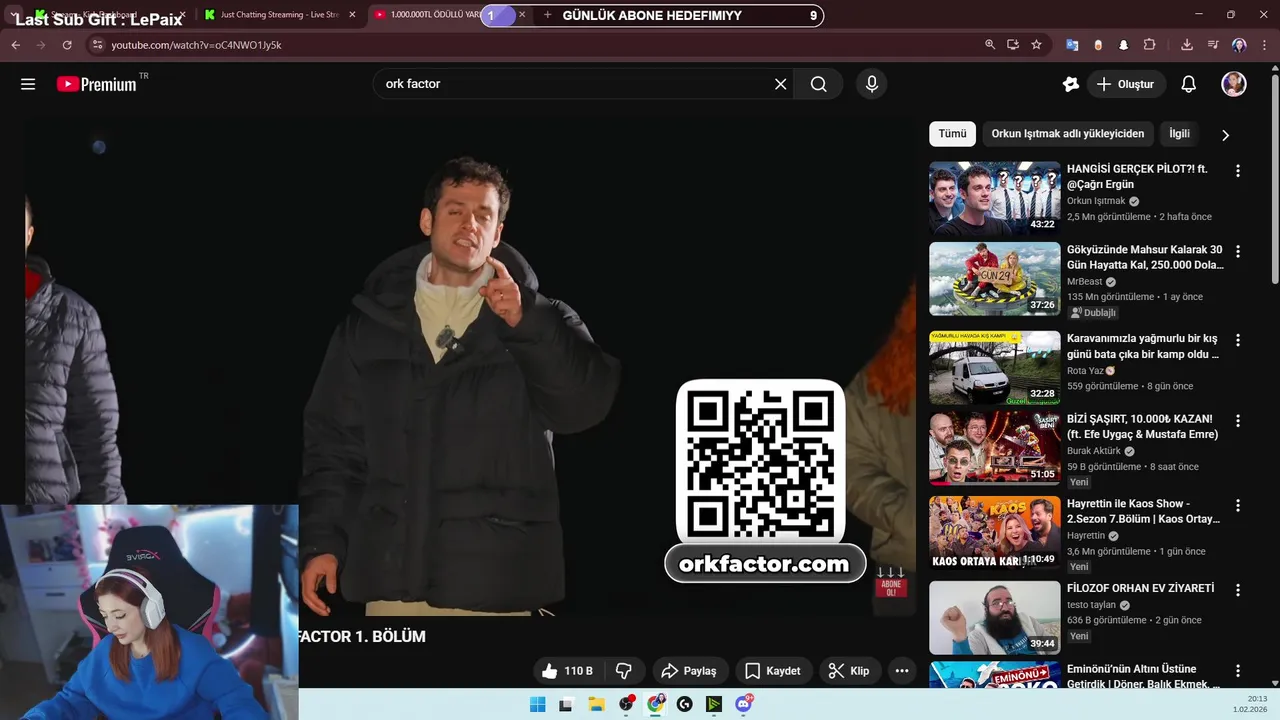Select the İlgili filter chip
The image size is (1280, 720).
(1179, 133)
